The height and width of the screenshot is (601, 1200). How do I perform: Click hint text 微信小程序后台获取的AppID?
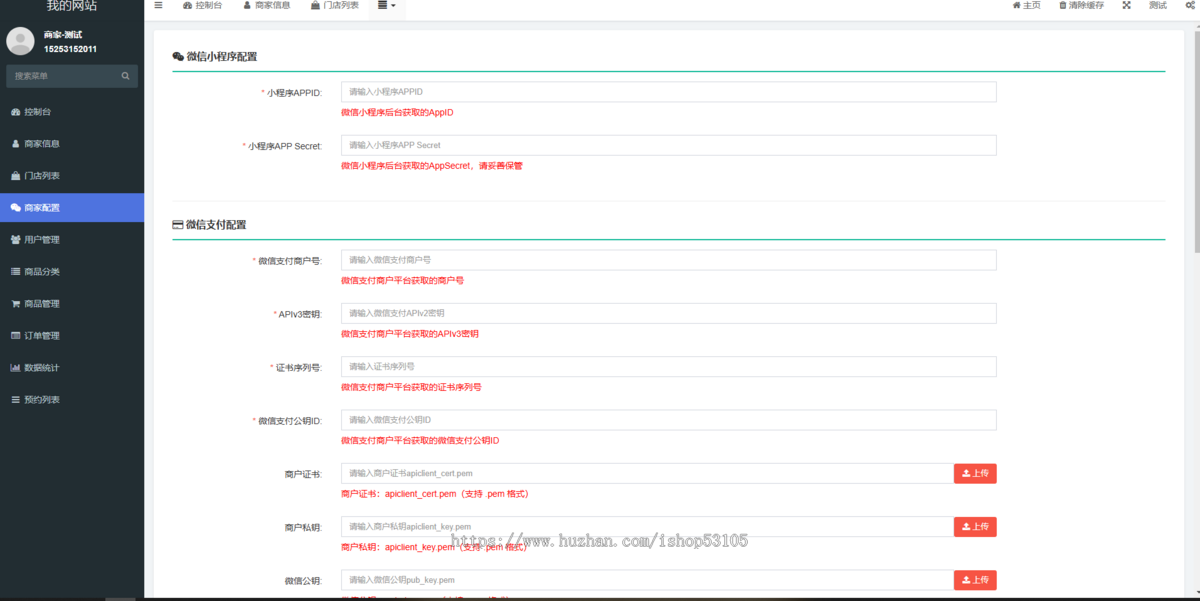click(397, 113)
